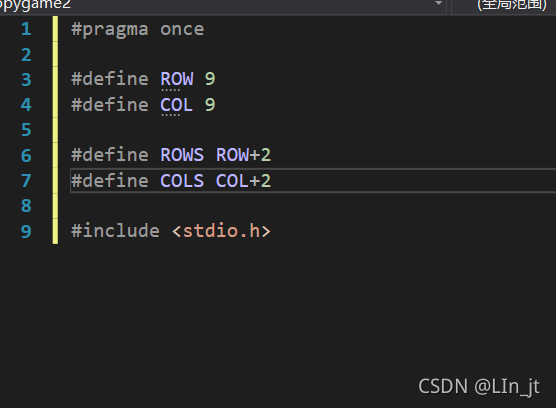The height and width of the screenshot is (408, 556).
Task: Click the ROWS identifier on line 6
Action: pyautogui.click(x=182, y=155)
